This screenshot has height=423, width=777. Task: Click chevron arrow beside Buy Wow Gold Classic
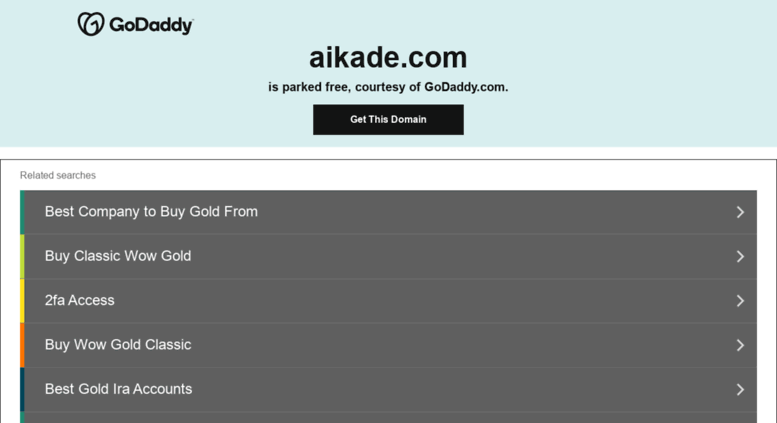pyautogui.click(x=740, y=345)
